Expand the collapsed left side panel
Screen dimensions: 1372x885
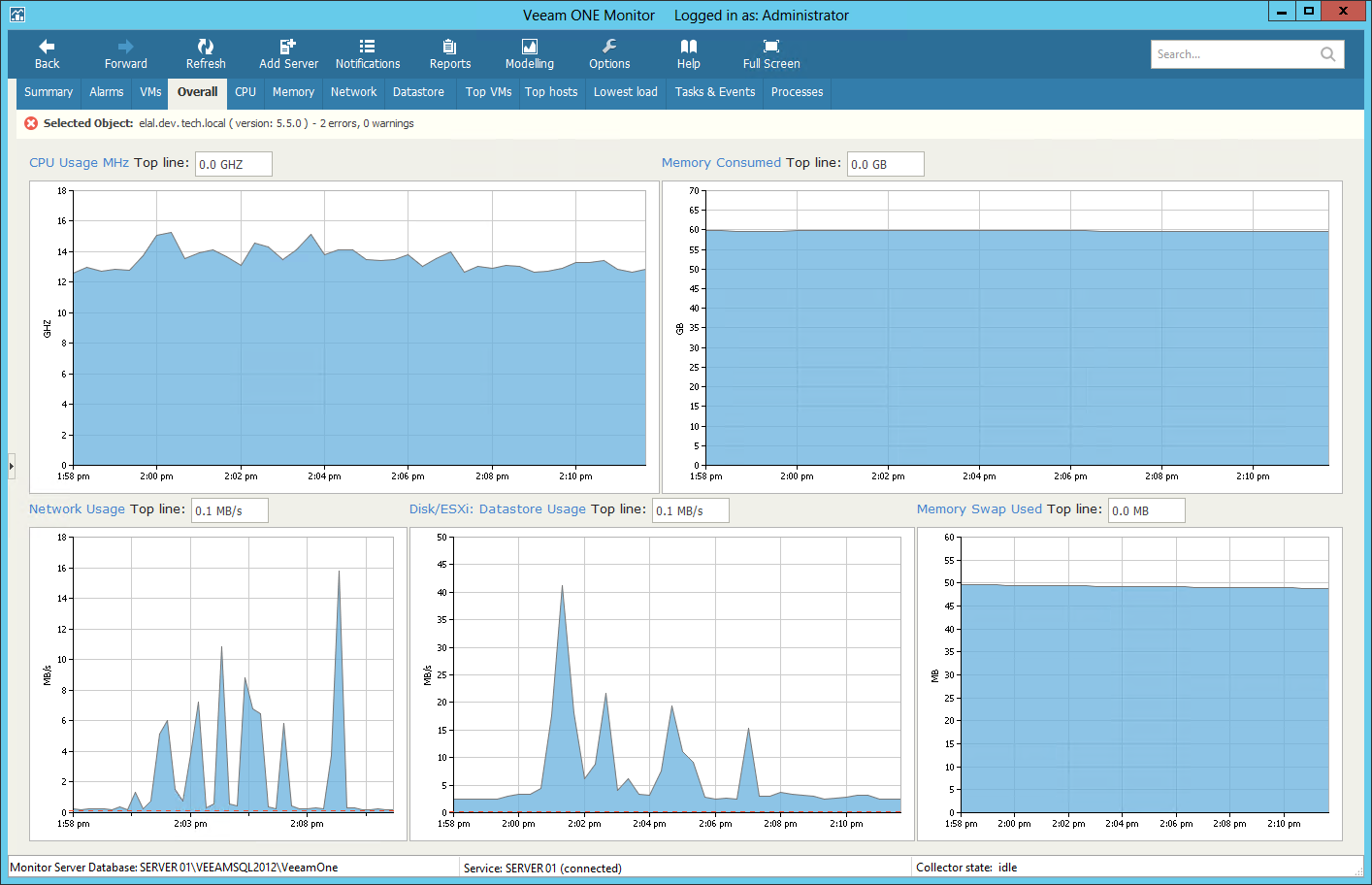coord(12,466)
